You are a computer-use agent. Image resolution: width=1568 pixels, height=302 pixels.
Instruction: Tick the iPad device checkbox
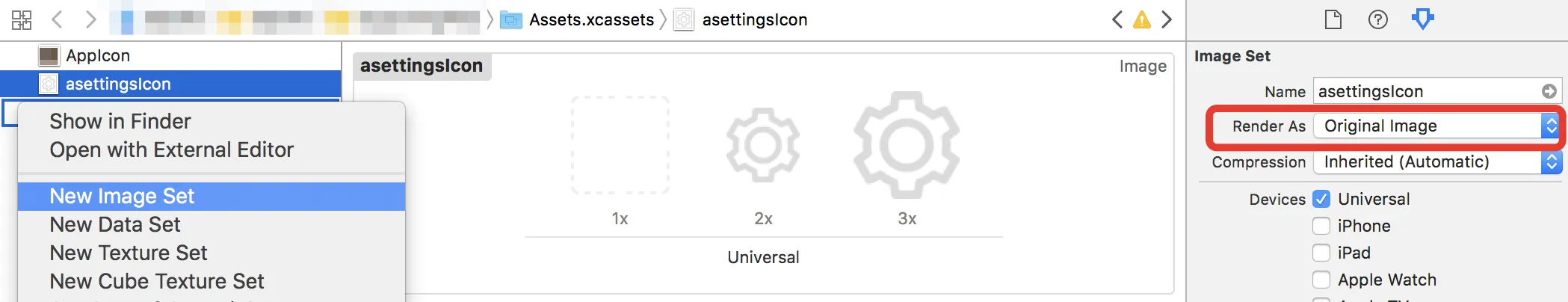(1321, 253)
